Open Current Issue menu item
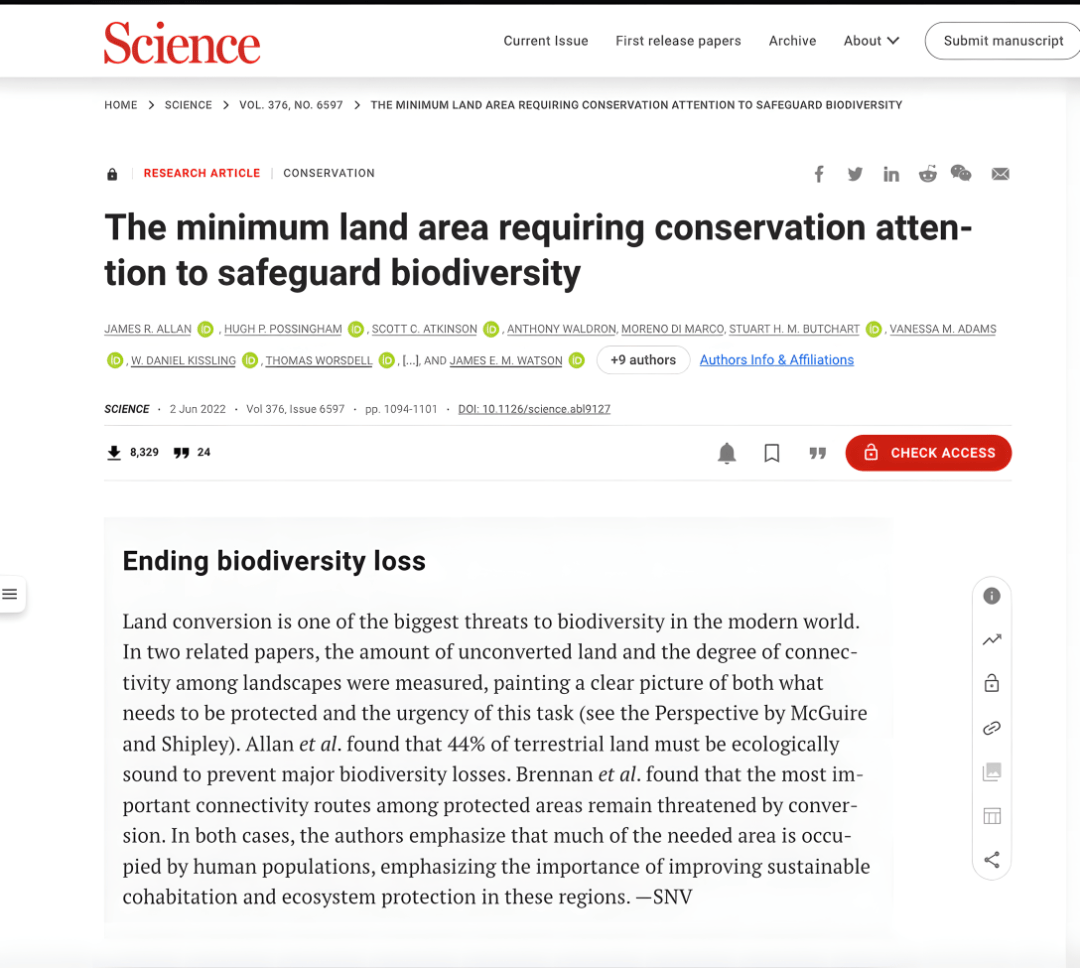This screenshot has width=1080, height=968. click(546, 41)
